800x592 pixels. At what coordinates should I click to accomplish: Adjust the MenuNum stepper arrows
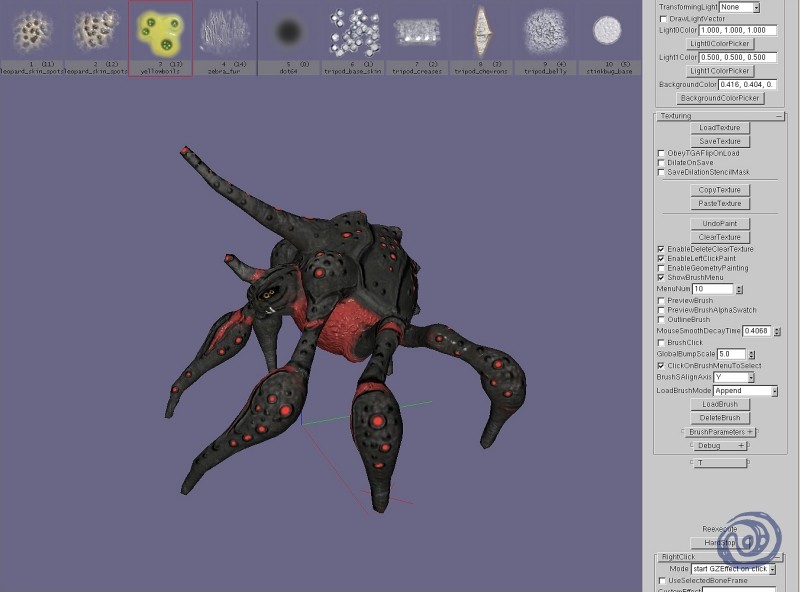[739, 289]
